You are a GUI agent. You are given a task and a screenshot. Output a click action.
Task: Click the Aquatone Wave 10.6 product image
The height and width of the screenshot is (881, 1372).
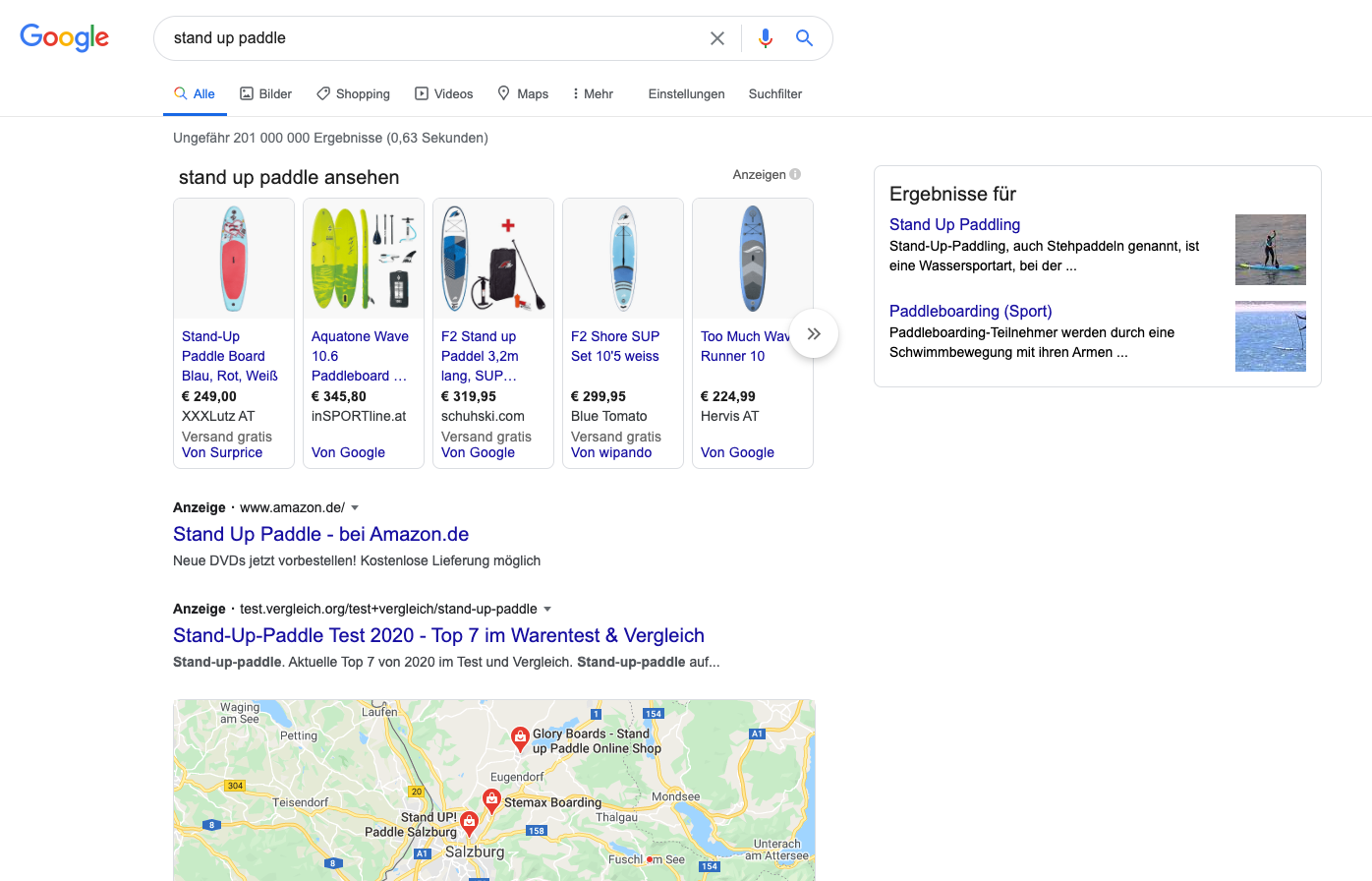tap(364, 259)
